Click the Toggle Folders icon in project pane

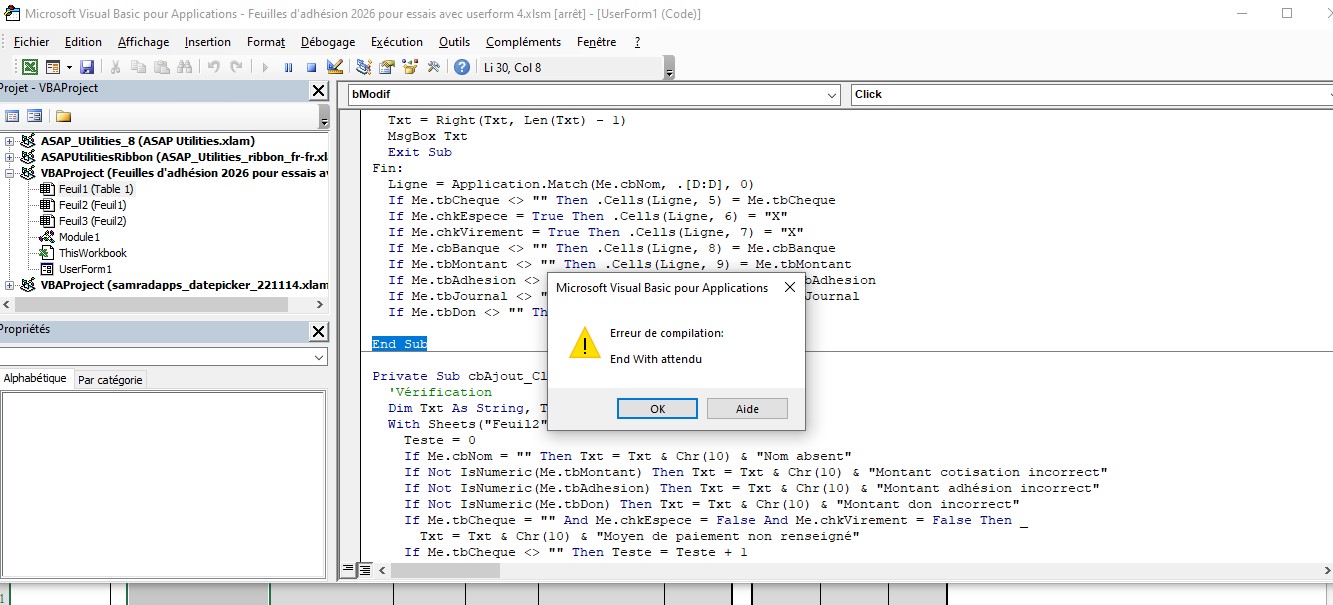click(x=63, y=116)
